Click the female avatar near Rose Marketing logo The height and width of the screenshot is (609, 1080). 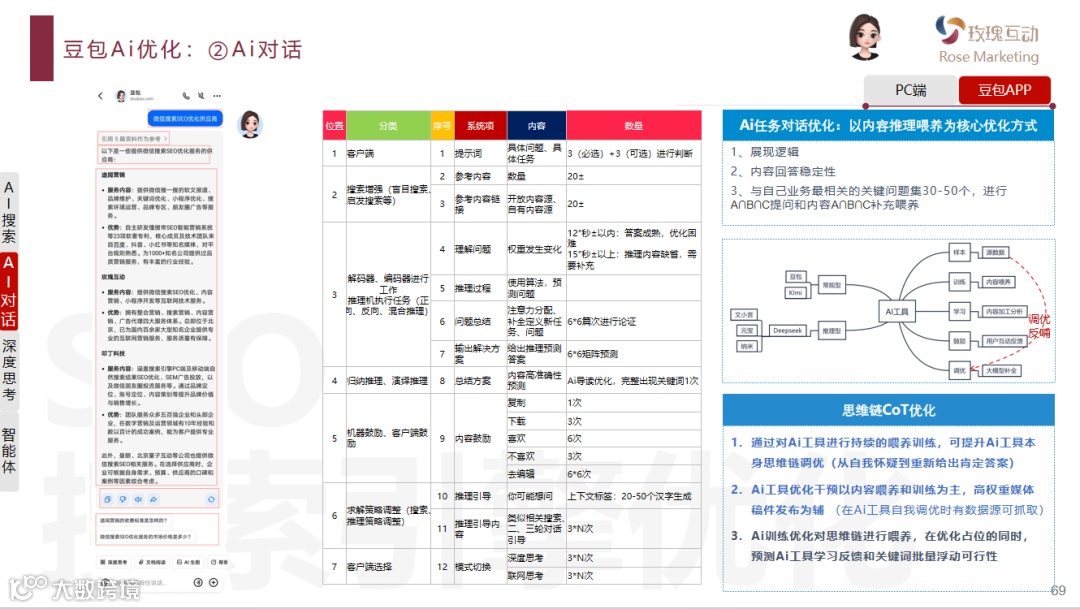click(865, 37)
